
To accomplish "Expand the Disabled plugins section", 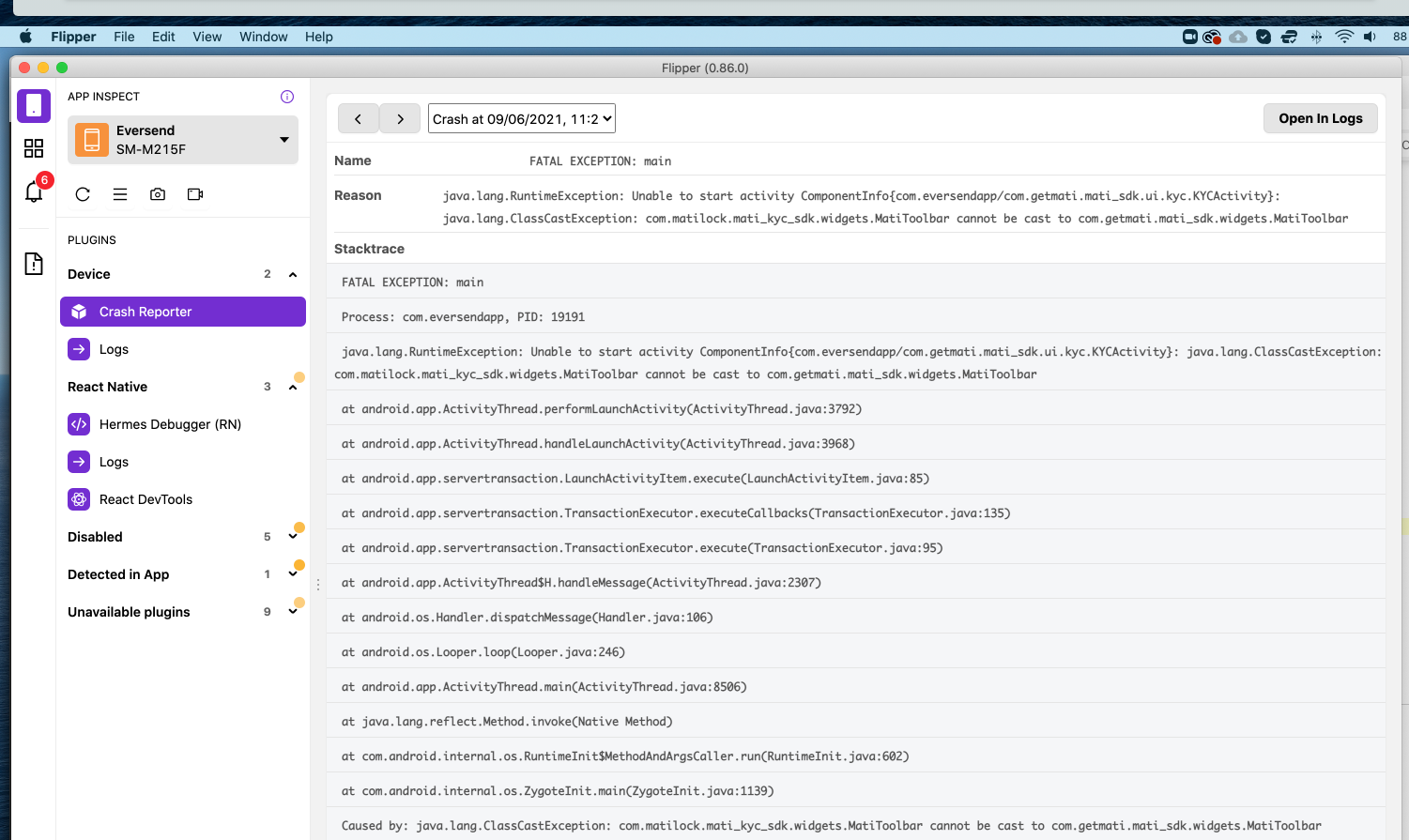I will pyautogui.click(x=292, y=536).
